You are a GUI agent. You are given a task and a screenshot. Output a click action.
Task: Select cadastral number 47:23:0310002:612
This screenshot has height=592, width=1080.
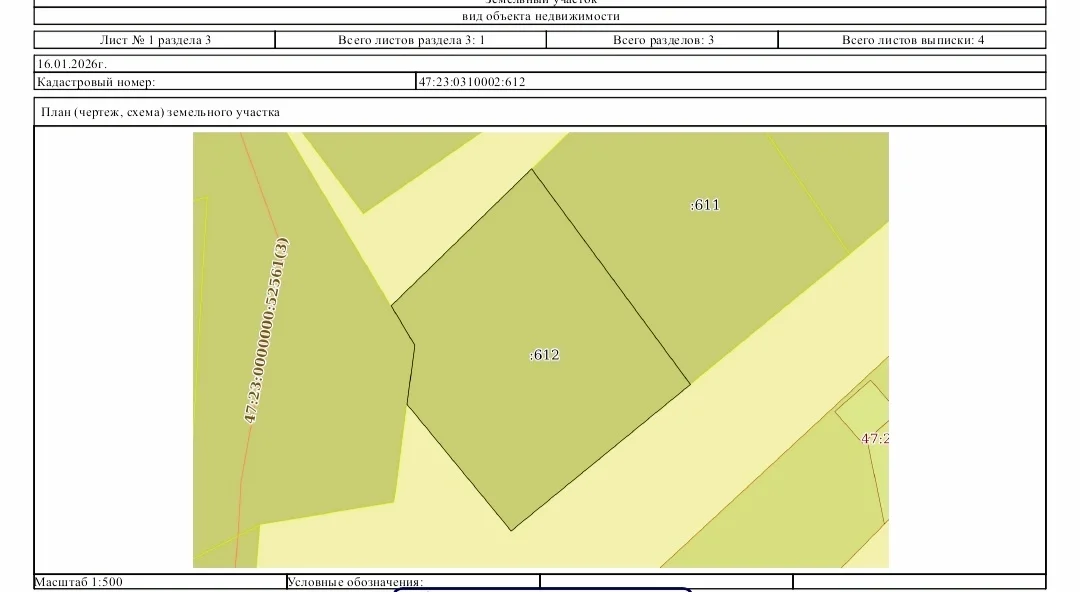pos(472,82)
